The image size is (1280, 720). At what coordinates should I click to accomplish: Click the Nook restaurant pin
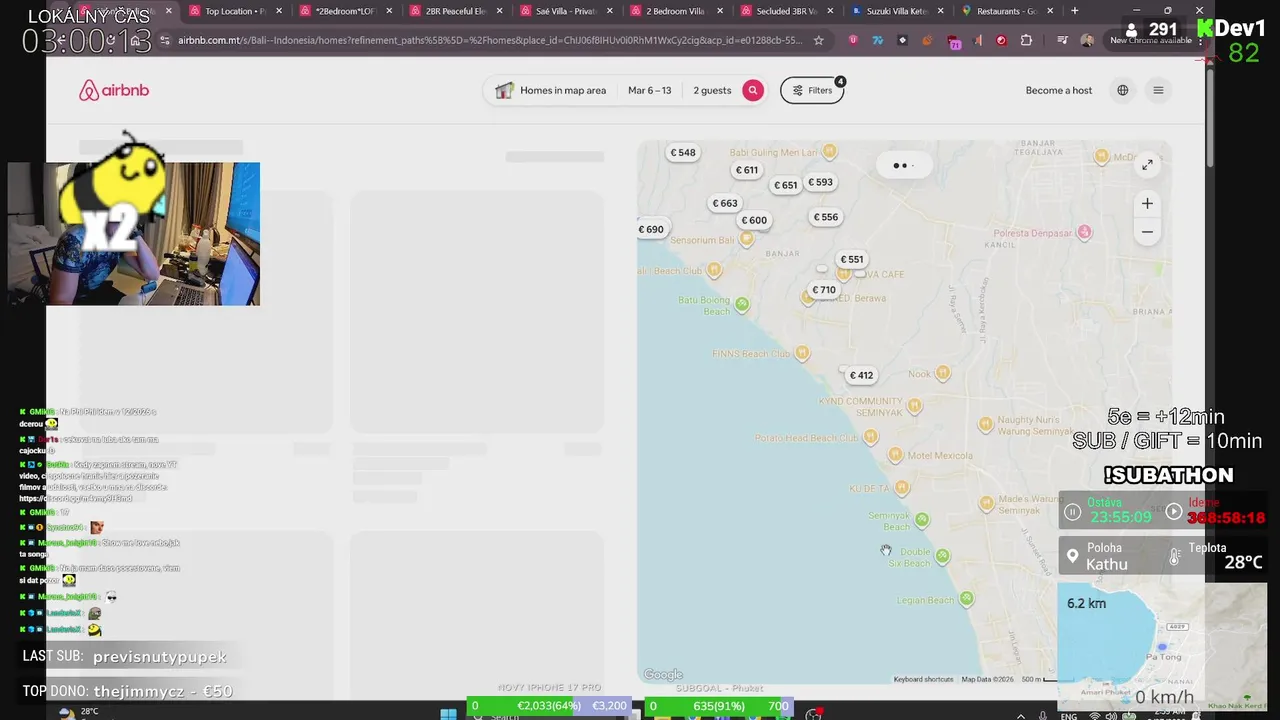[x=943, y=372]
